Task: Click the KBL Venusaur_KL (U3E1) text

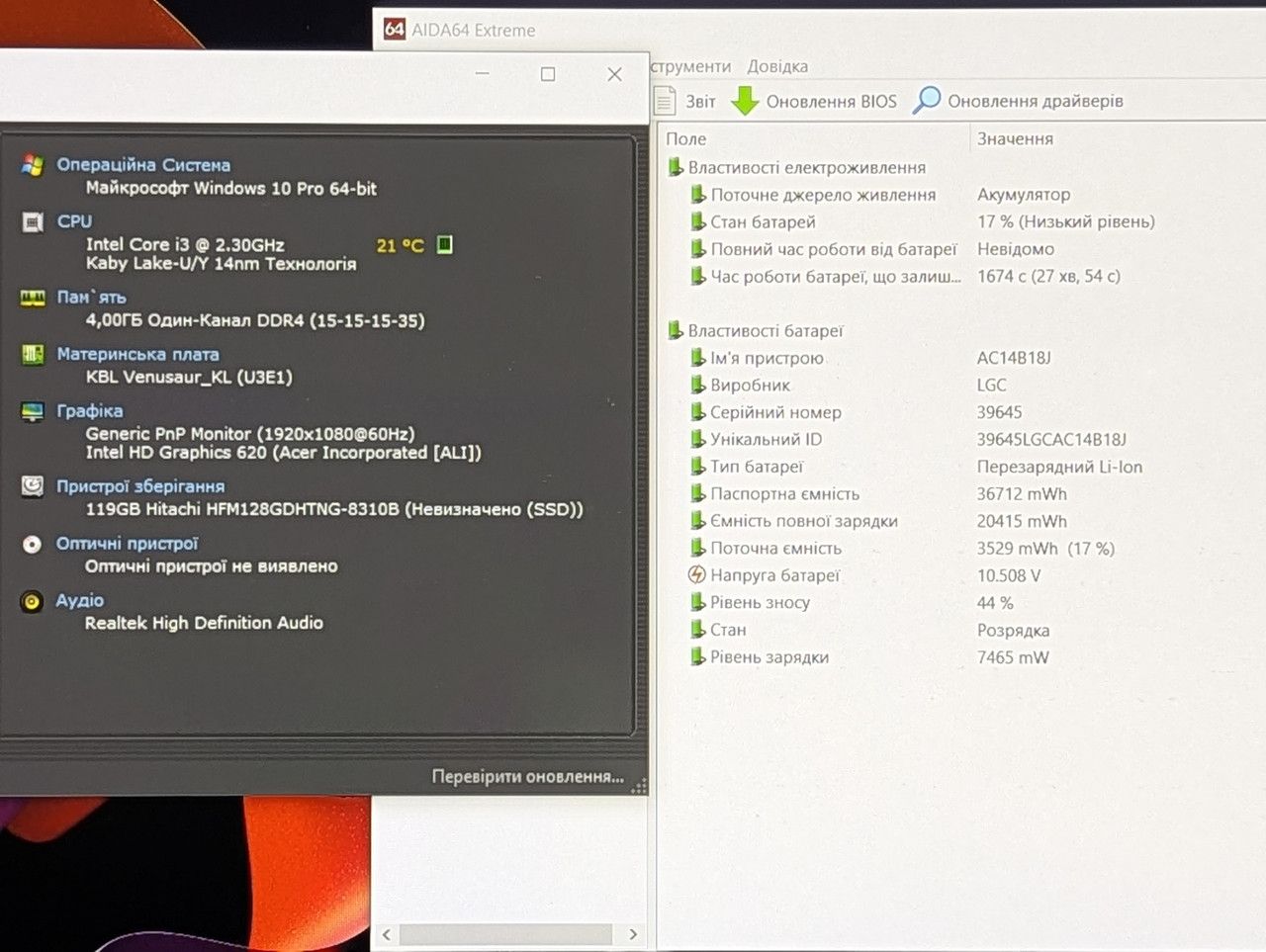Action: coord(189,377)
